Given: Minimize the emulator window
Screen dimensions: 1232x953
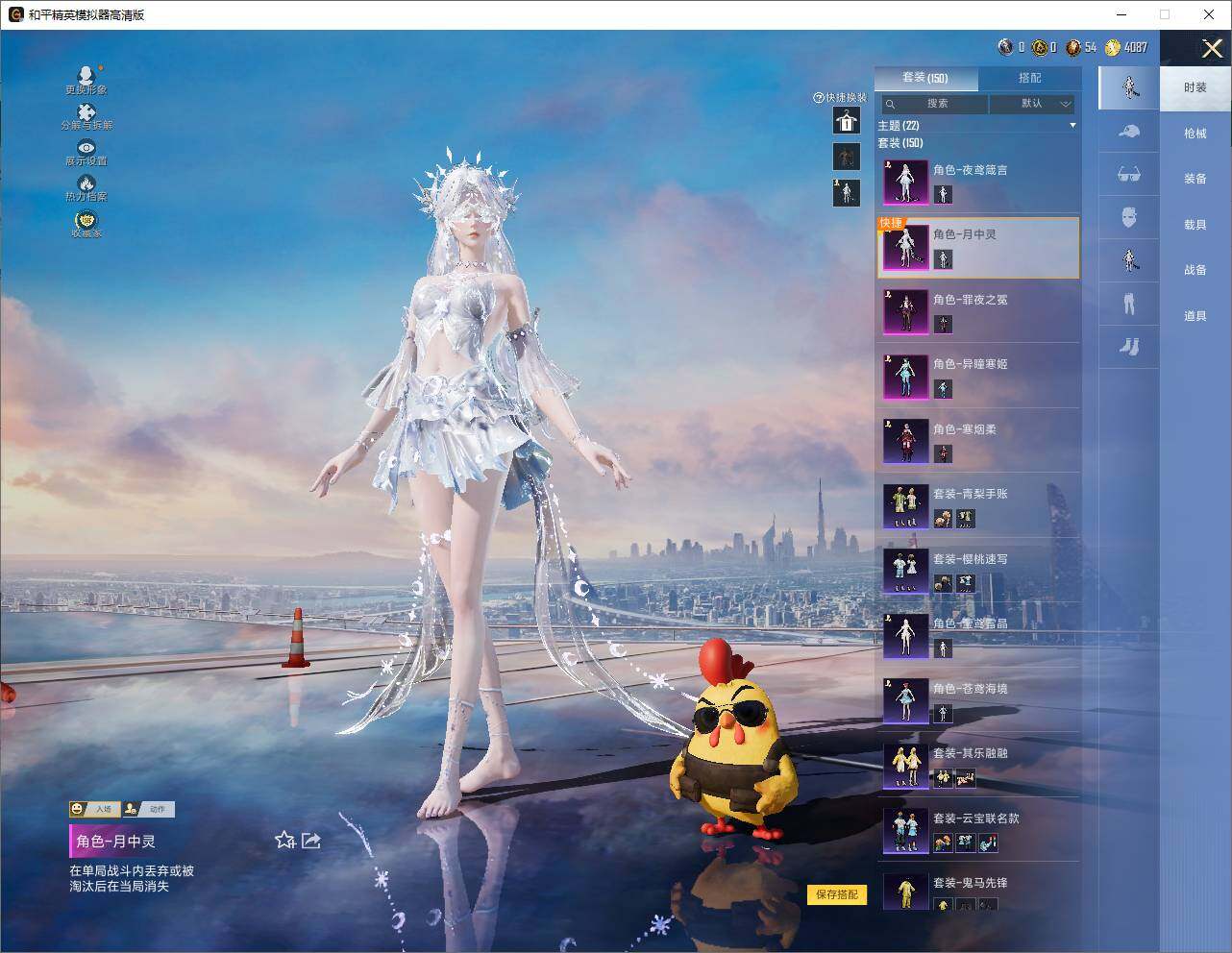Looking at the screenshot, I should coord(1123,14).
